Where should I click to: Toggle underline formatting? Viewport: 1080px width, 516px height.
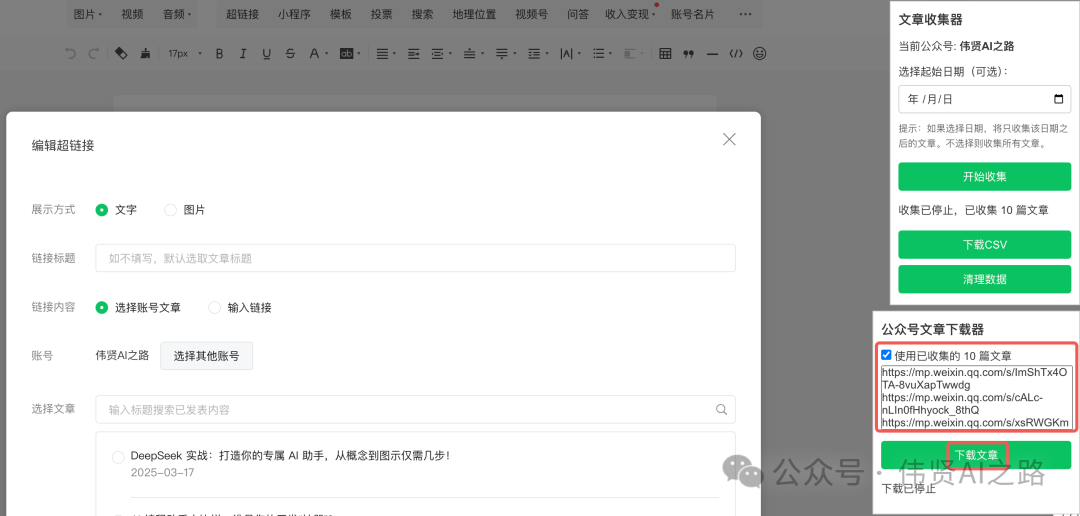pos(267,54)
